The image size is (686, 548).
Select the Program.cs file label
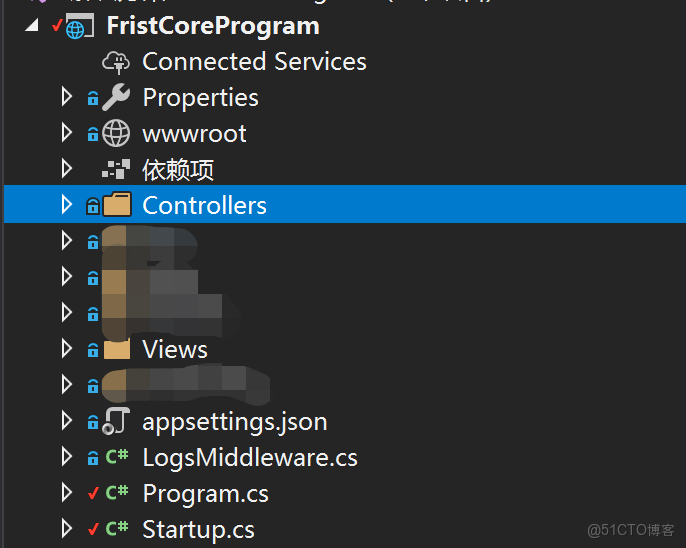coord(205,494)
